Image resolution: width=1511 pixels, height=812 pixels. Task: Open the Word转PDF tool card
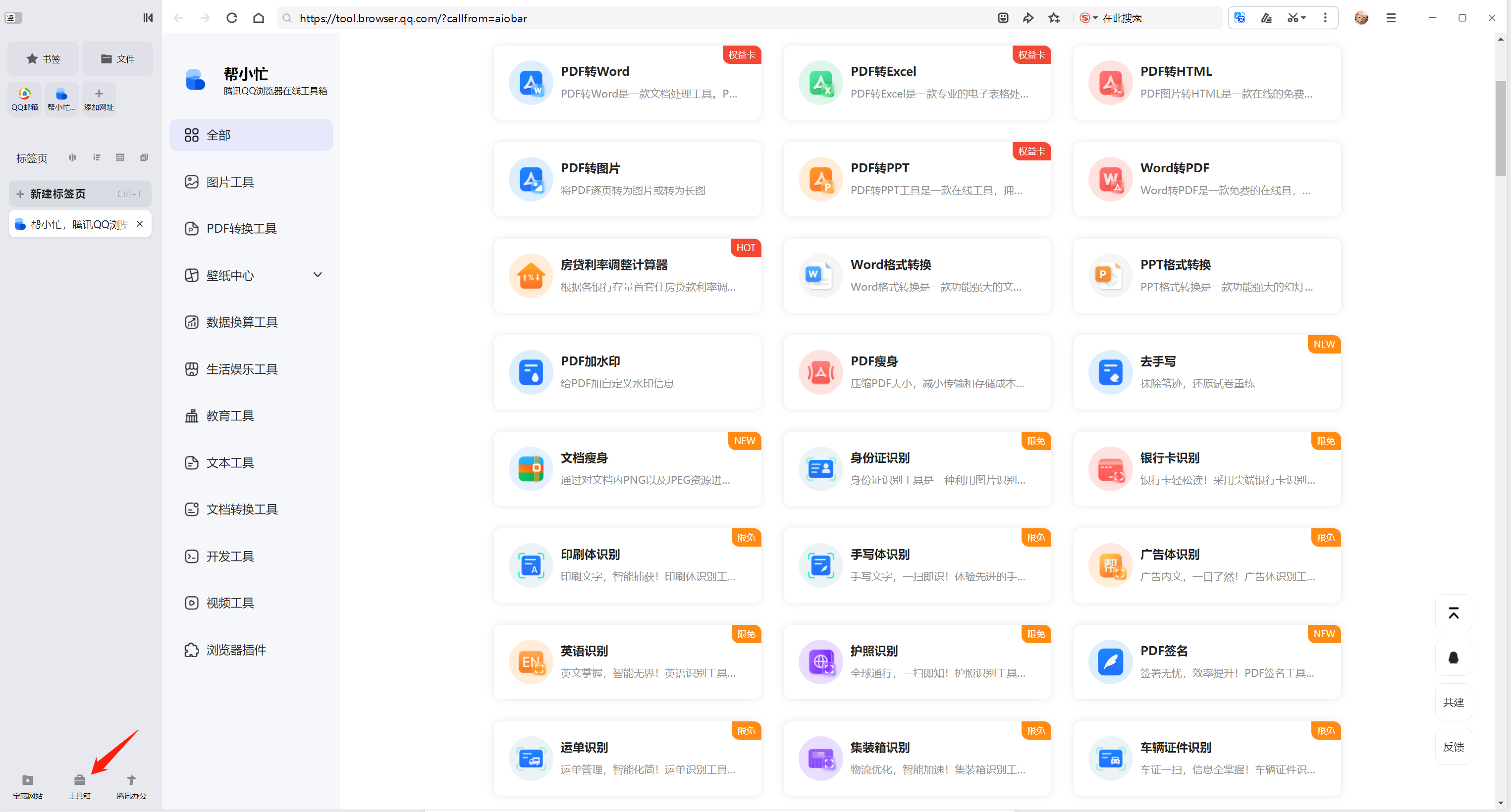click(1207, 179)
